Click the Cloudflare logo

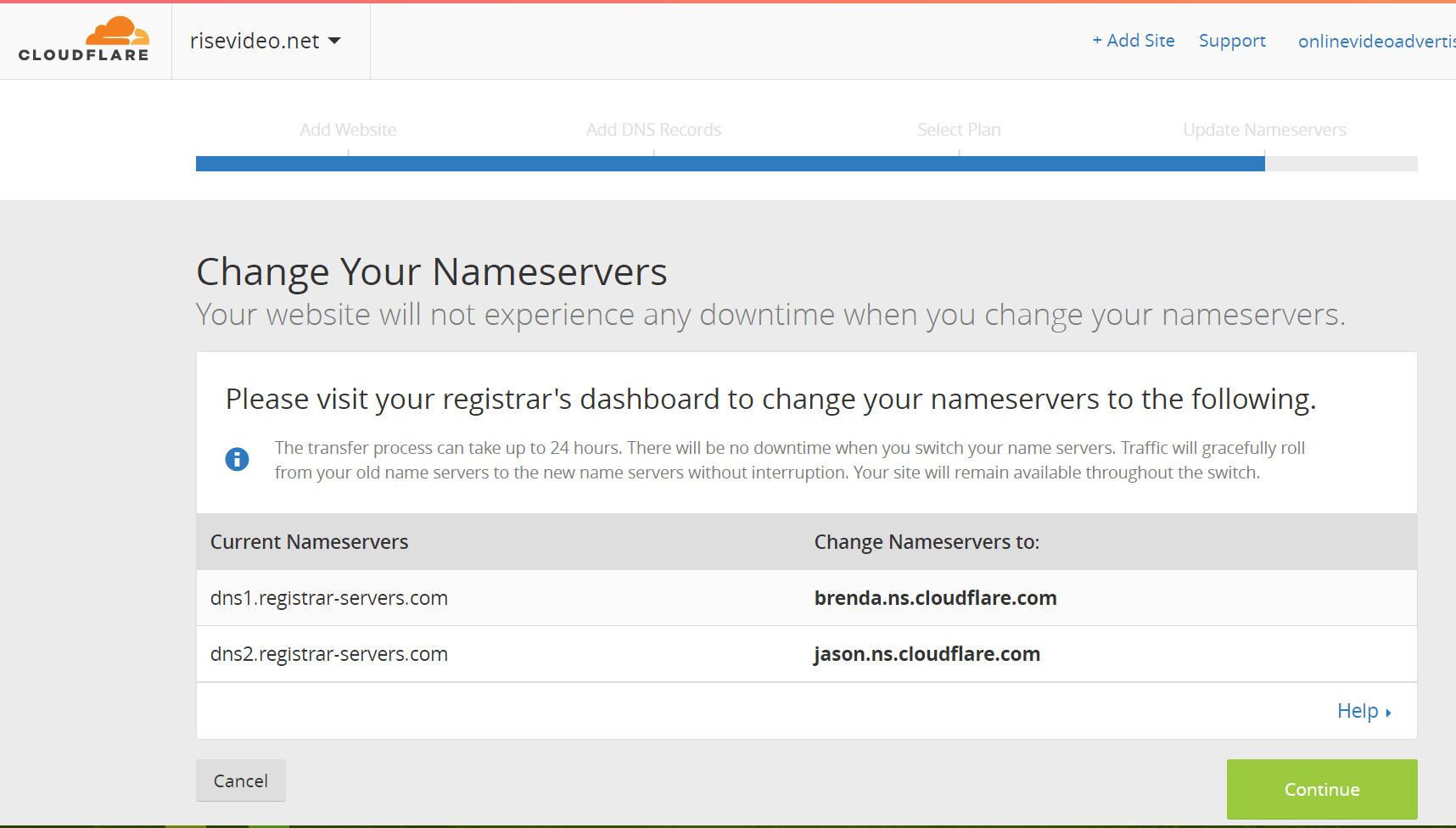tap(84, 39)
